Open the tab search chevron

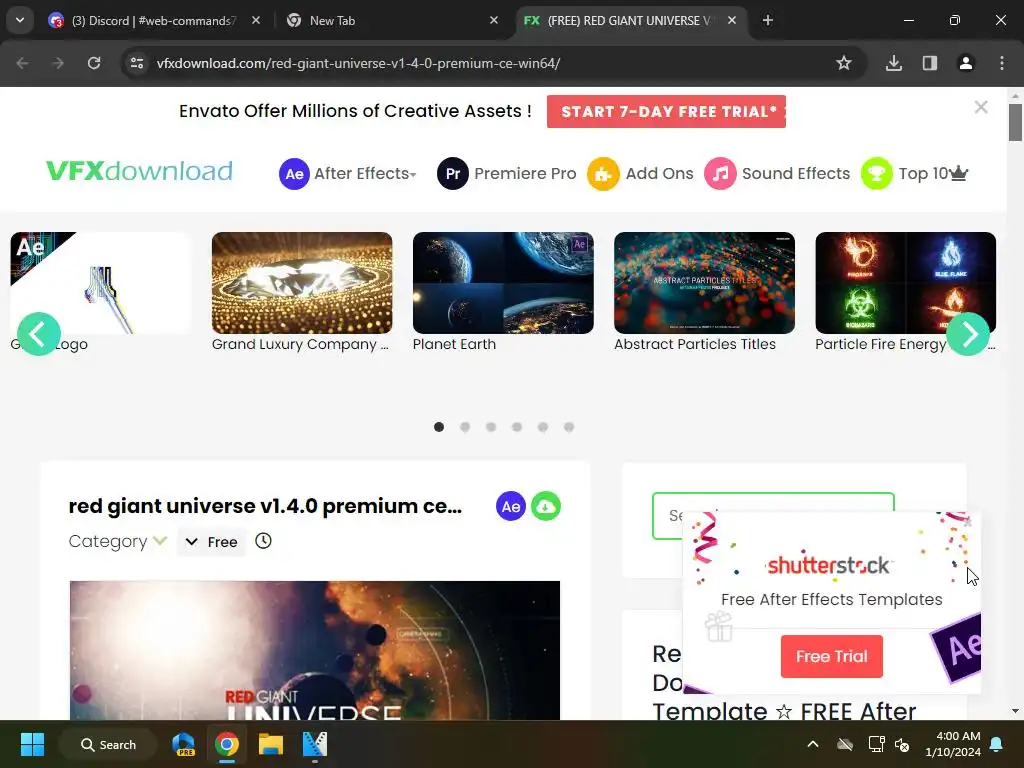[20, 20]
